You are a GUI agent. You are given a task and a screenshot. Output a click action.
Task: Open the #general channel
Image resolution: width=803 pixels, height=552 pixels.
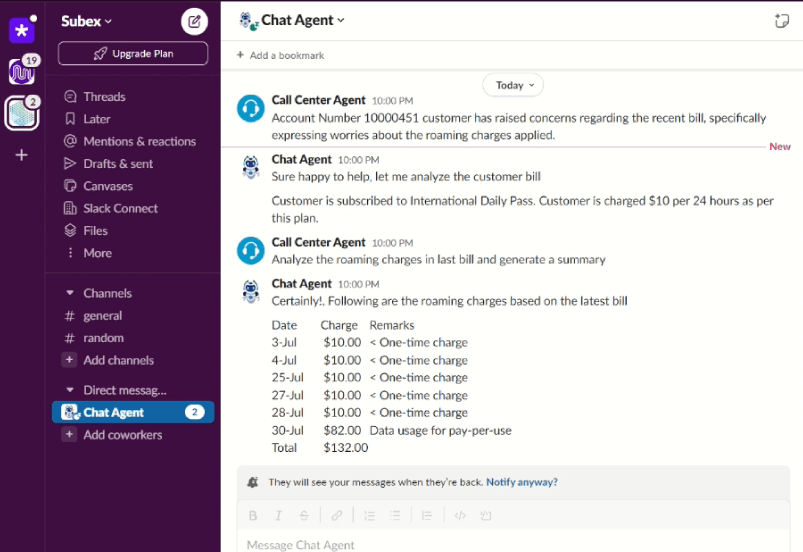click(102, 316)
